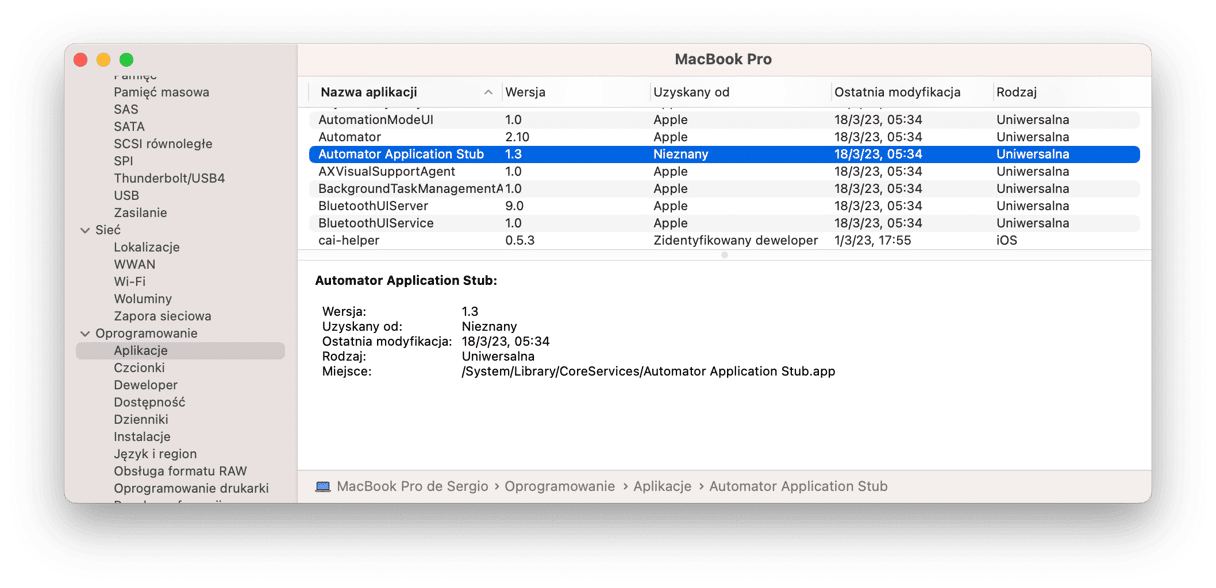Click the Uzyskany od column header
Screen dimensions: 1216x588
[691, 92]
